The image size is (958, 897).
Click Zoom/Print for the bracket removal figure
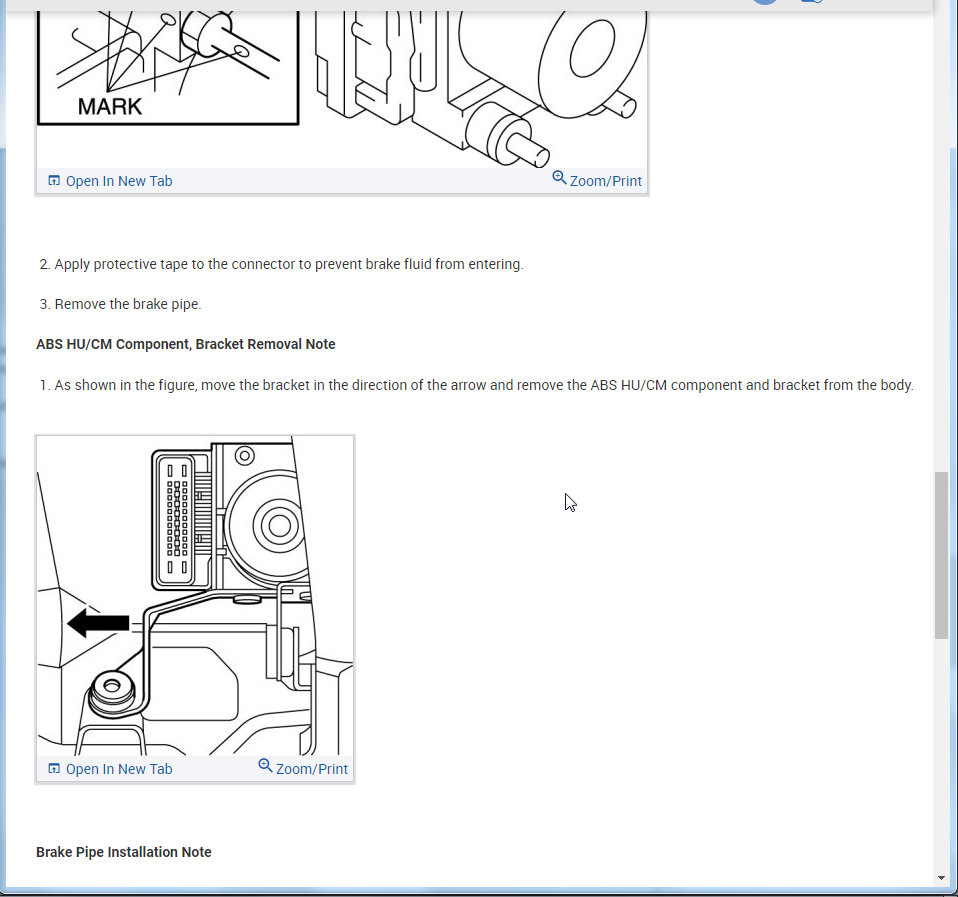click(x=303, y=767)
